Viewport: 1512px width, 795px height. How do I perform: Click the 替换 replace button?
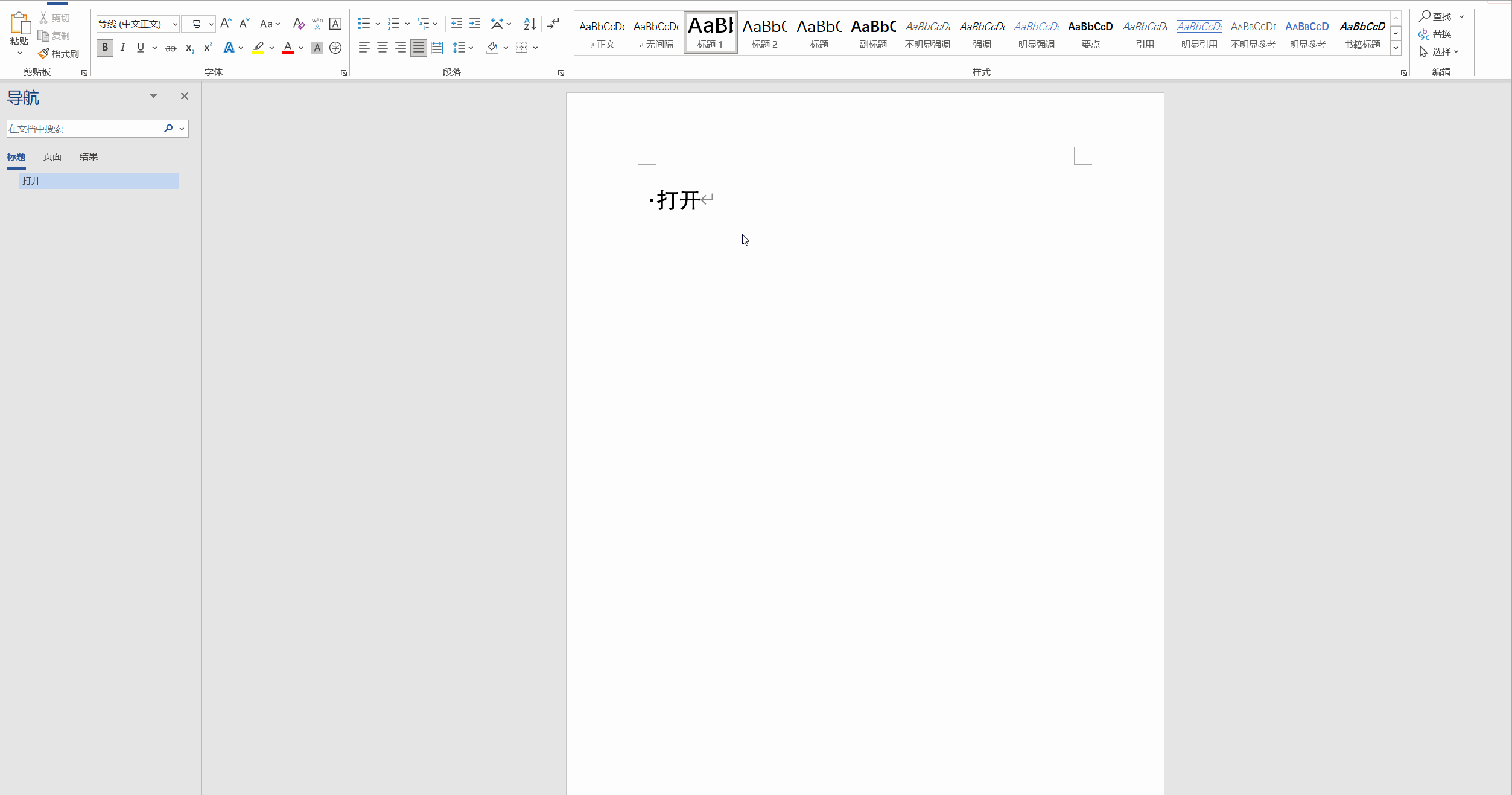(x=1436, y=34)
